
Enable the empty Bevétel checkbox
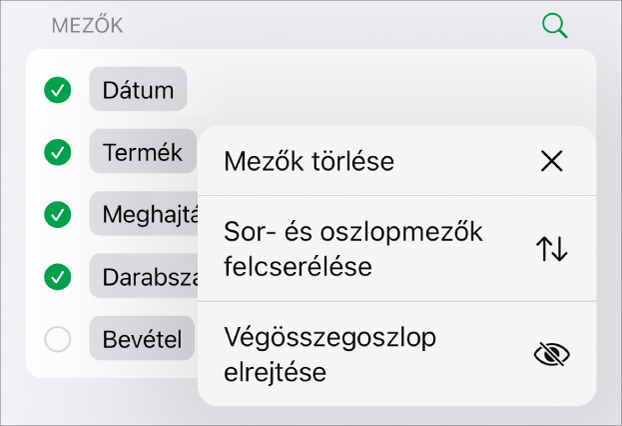tap(58, 340)
